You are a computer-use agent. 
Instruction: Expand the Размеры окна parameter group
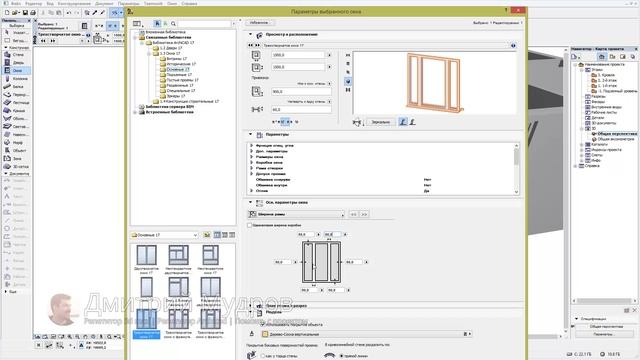(x=252, y=157)
